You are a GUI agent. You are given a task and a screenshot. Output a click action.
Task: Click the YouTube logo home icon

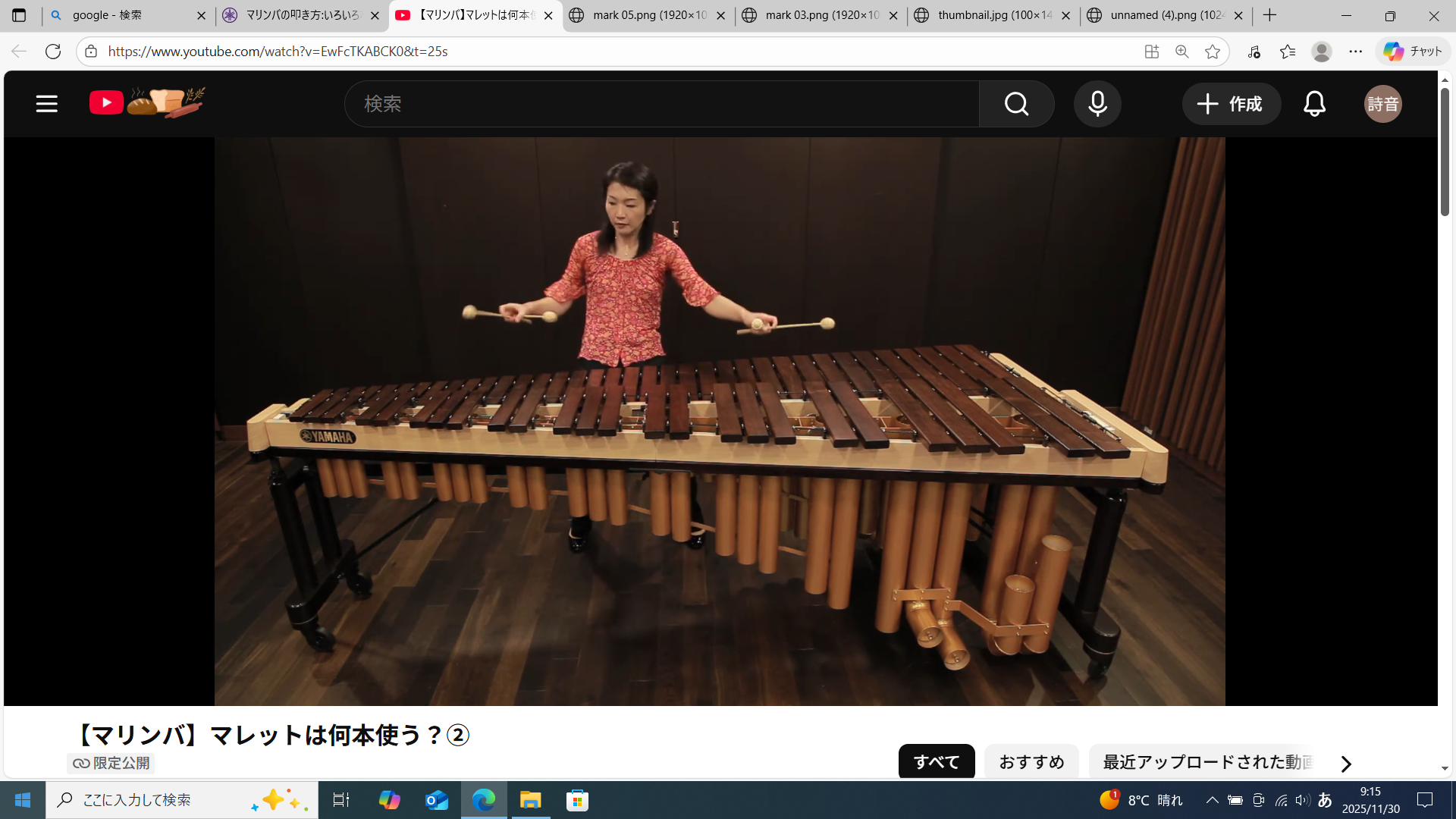(x=107, y=102)
